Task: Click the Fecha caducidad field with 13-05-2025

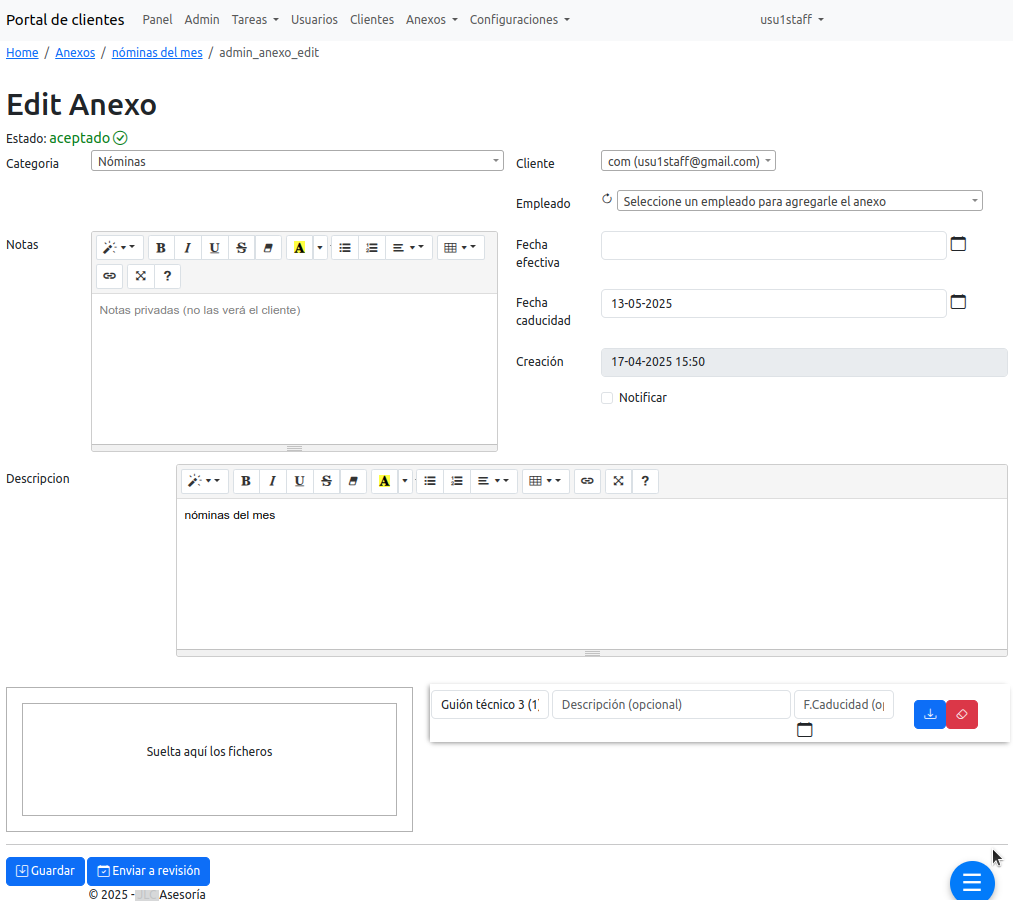Action: tap(773, 303)
